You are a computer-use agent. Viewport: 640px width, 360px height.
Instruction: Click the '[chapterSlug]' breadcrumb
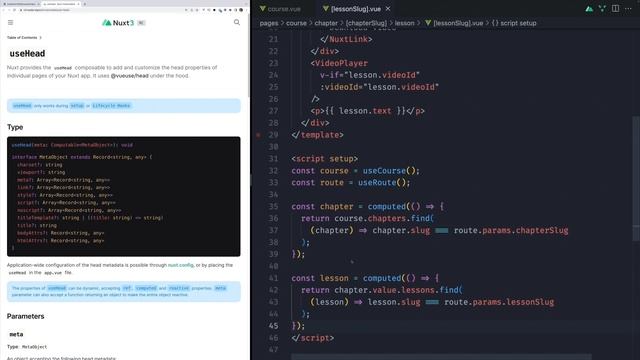pyautogui.click(x=366, y=23)
